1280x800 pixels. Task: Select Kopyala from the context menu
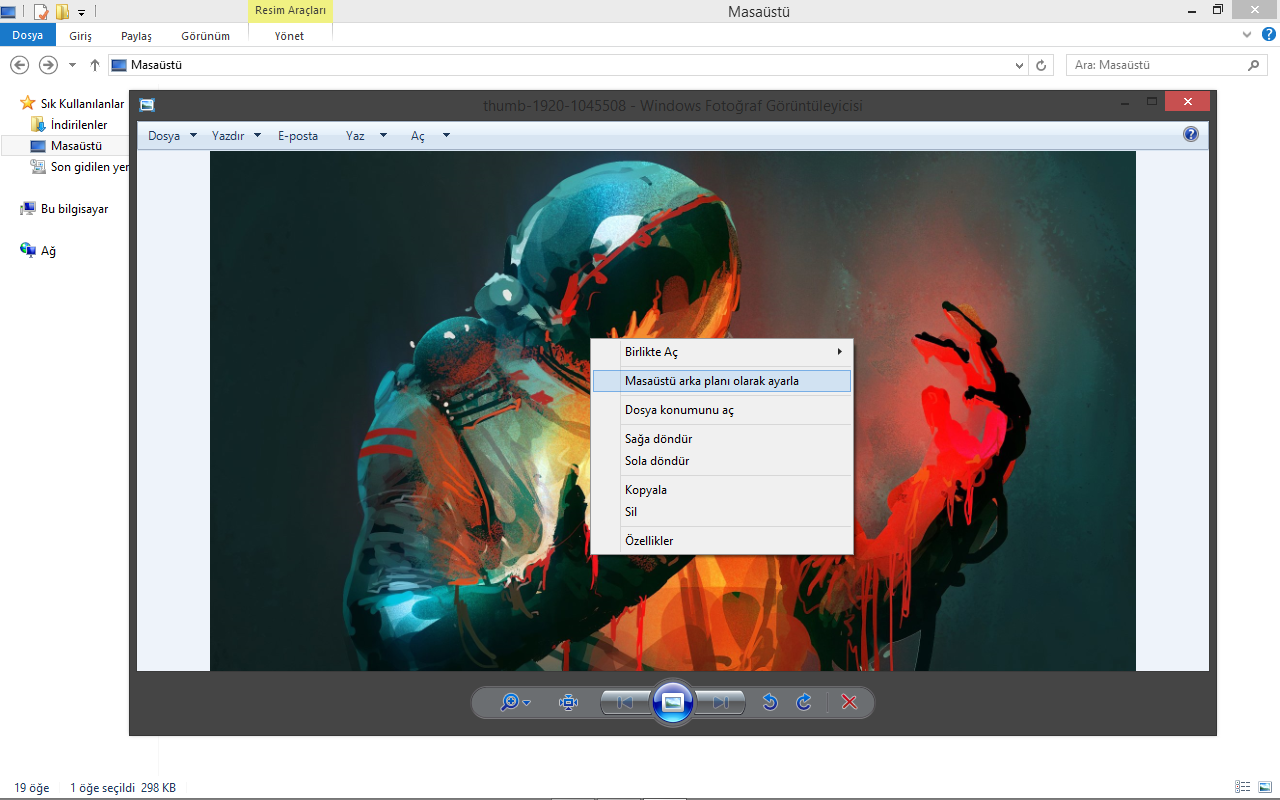pos(721,490)
